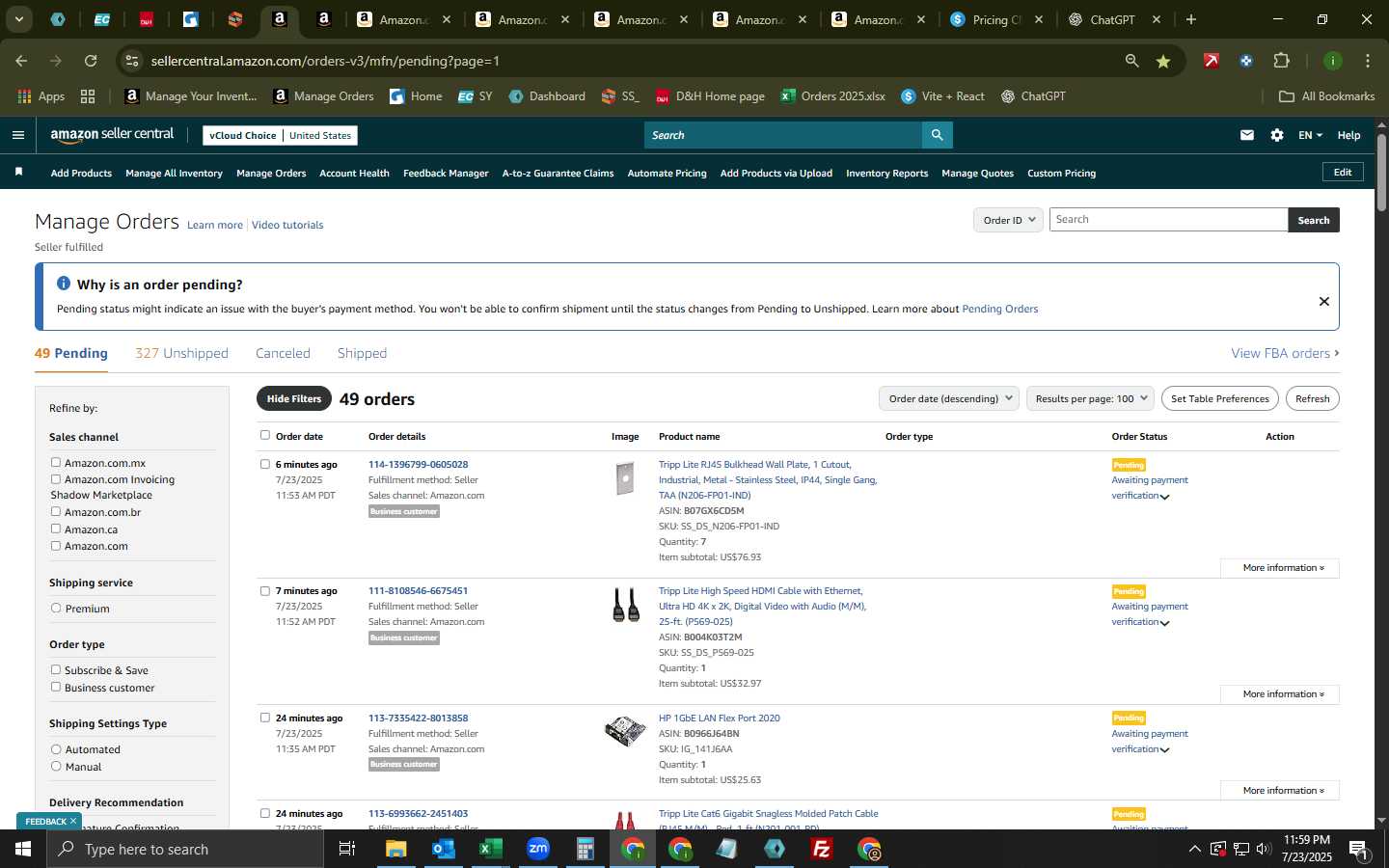Click the Windows Start button
The image size is (1389, 868).
[23, 849]
